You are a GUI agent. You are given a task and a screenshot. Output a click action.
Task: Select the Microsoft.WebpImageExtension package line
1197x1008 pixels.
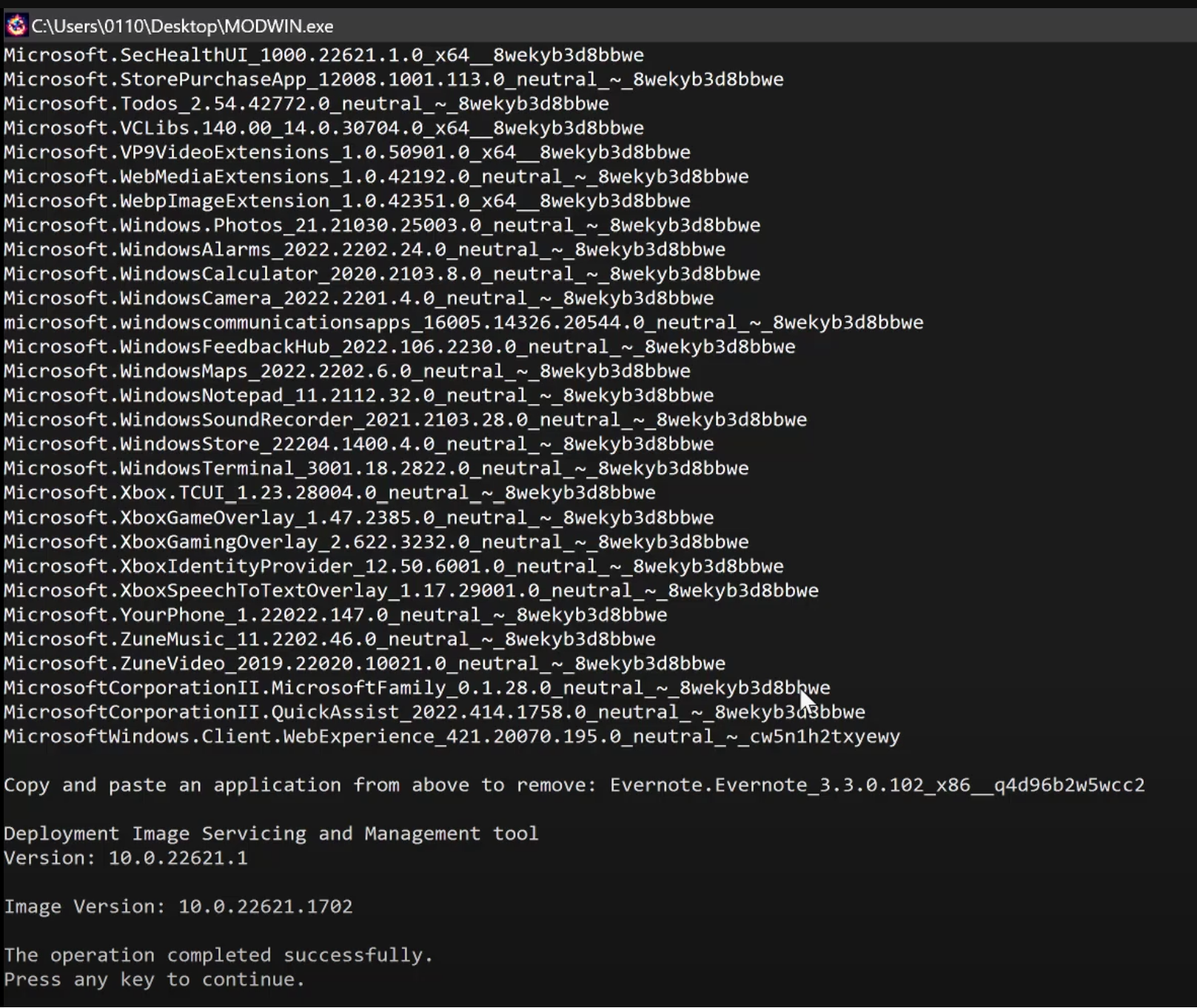pos(346,201)
